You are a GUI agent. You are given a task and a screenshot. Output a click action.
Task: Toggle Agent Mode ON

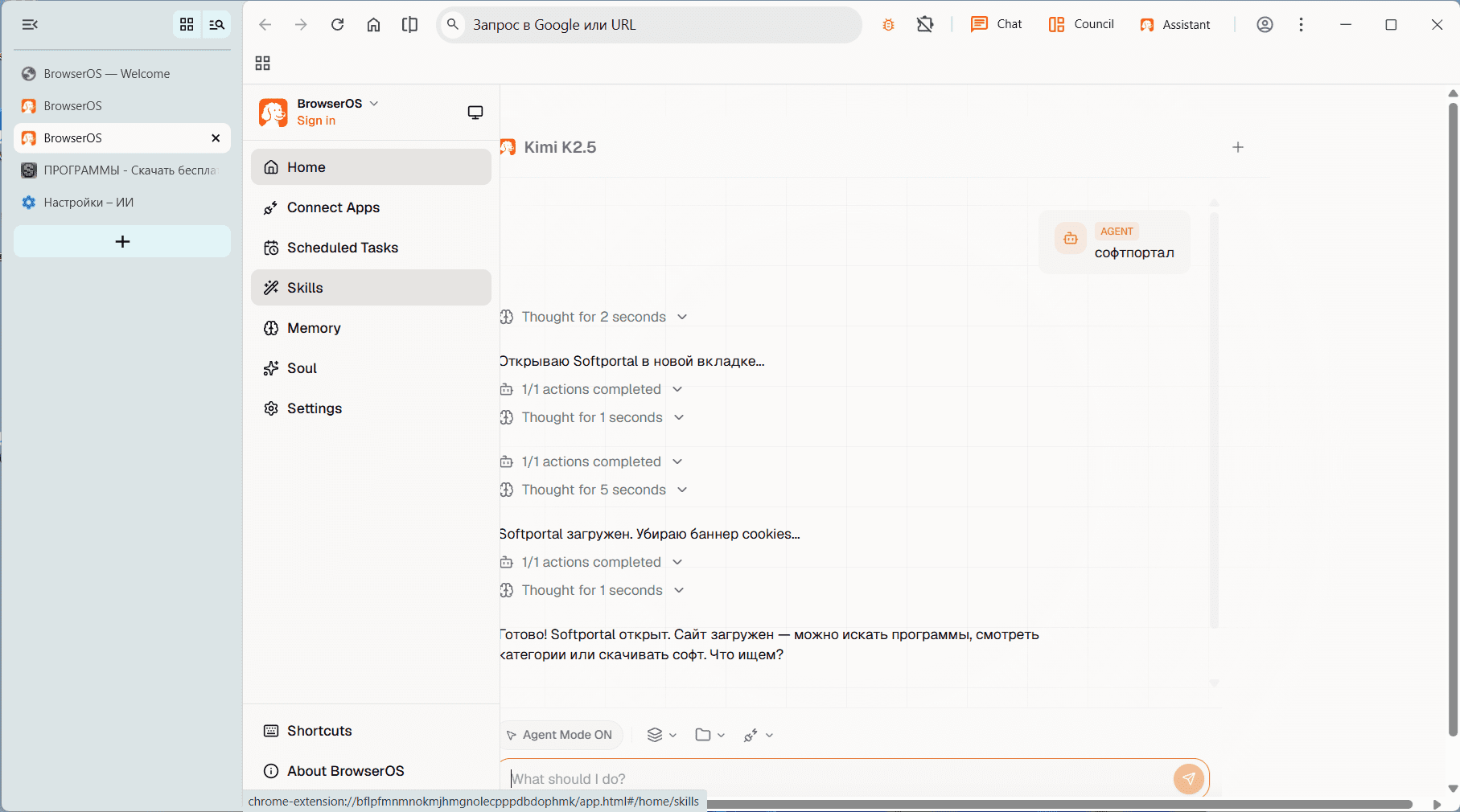tap(559, 735)
